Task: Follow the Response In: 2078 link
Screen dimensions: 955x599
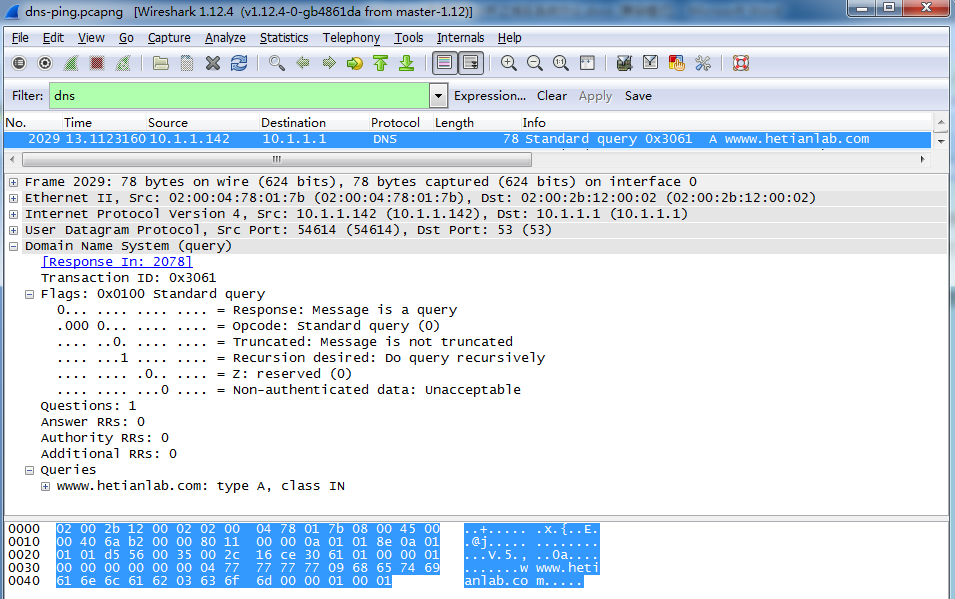Action: (x=116, y=261)
